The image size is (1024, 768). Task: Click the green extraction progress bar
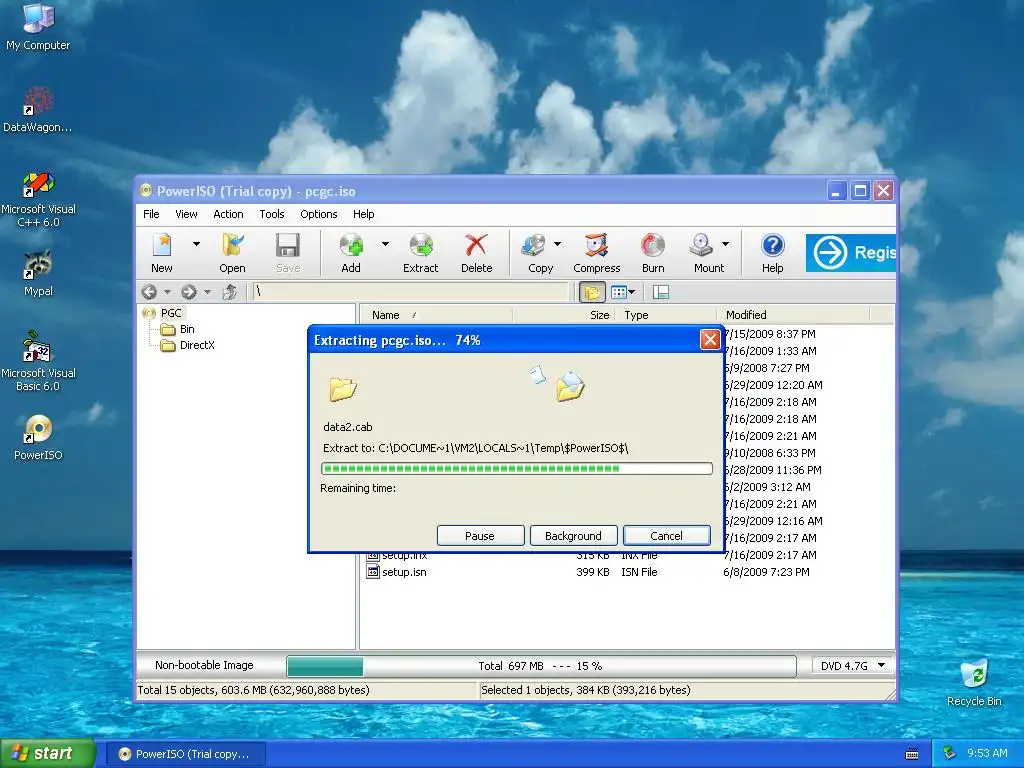(517, 468)
